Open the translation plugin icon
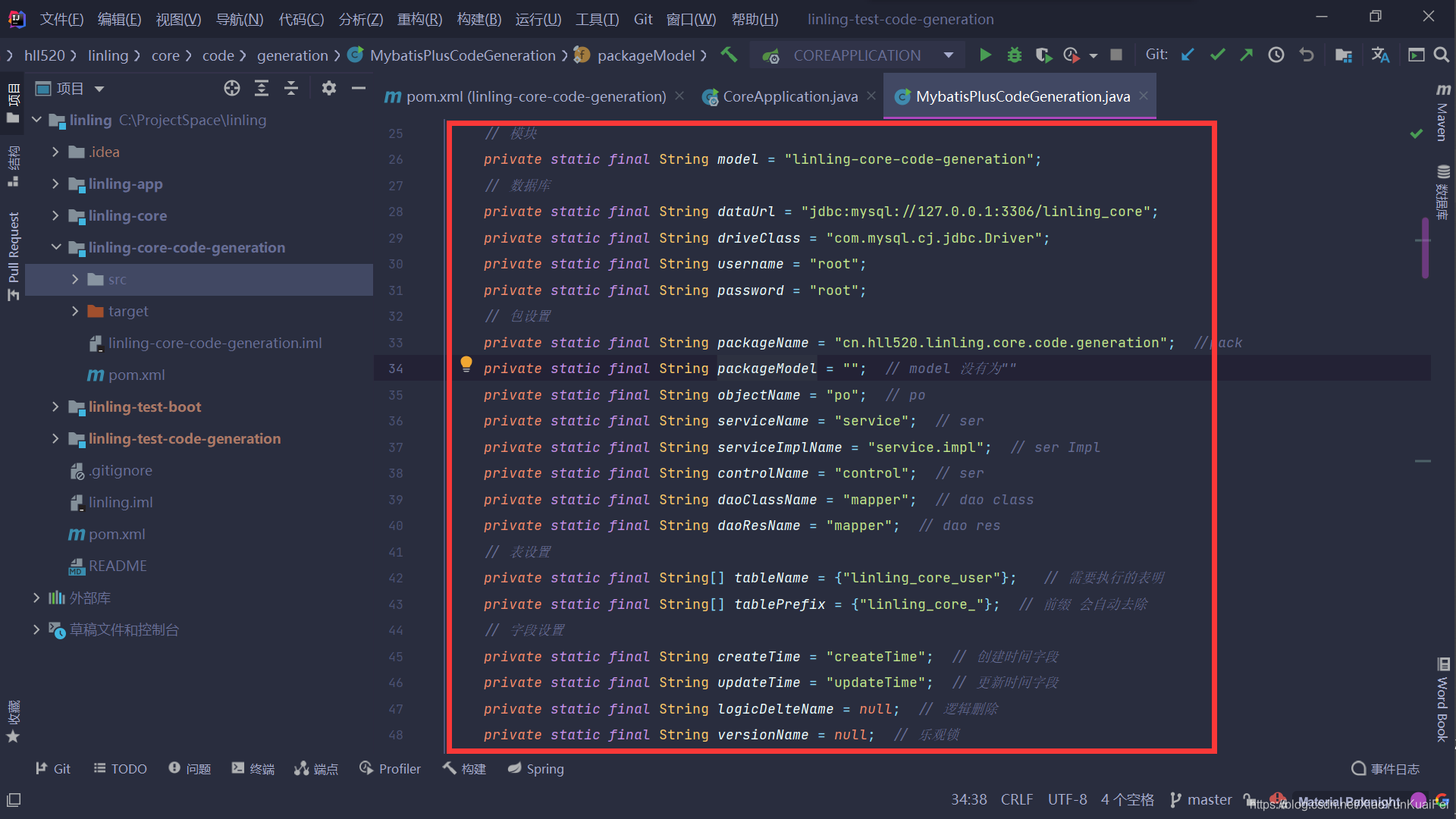The image size is (1456, 819). (1381, 55)
